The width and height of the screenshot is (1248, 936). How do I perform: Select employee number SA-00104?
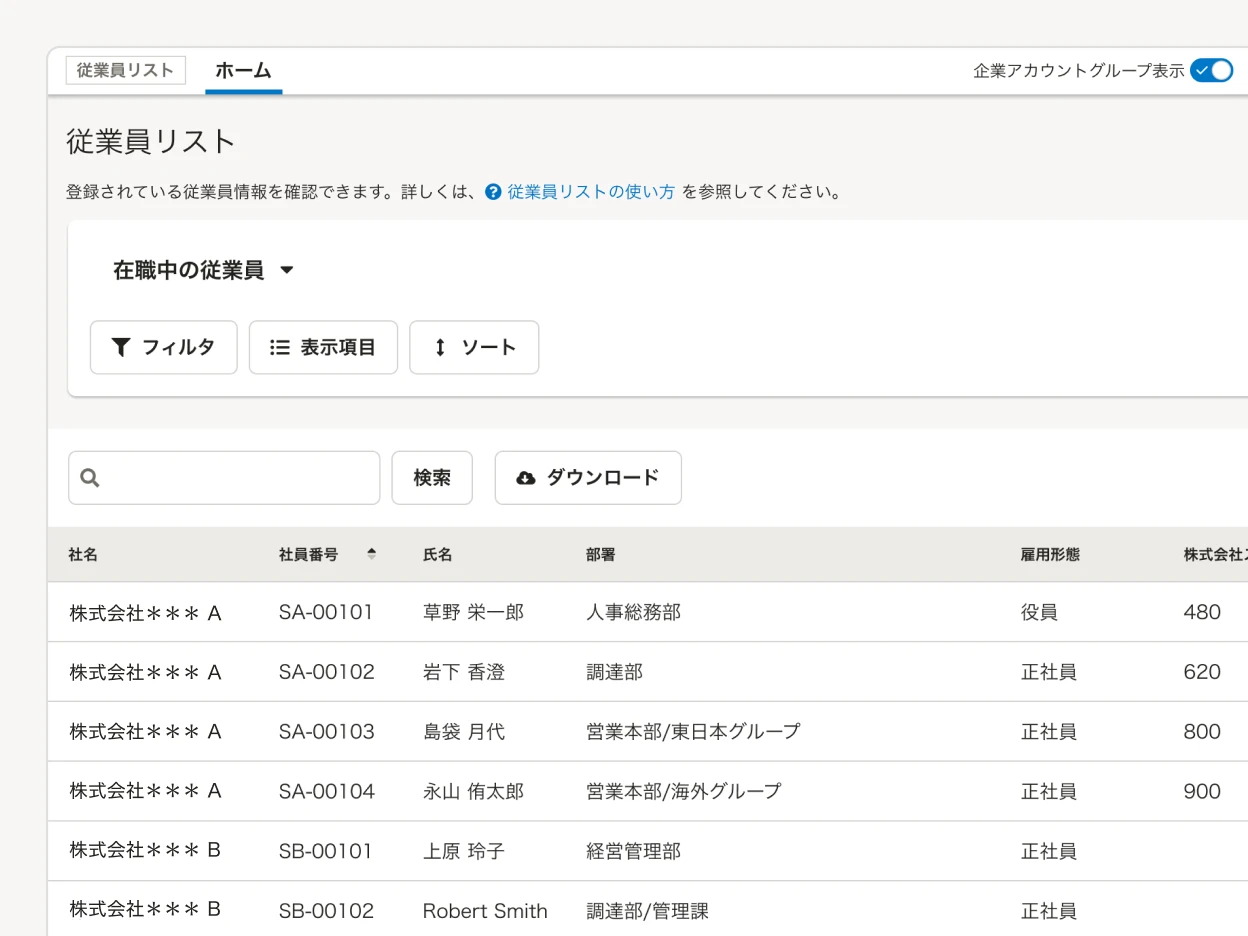(x=327, y=792)
